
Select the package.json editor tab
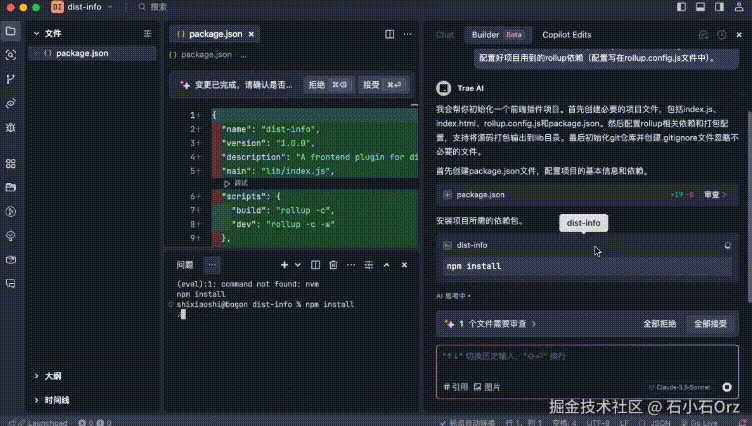[215, 34]
